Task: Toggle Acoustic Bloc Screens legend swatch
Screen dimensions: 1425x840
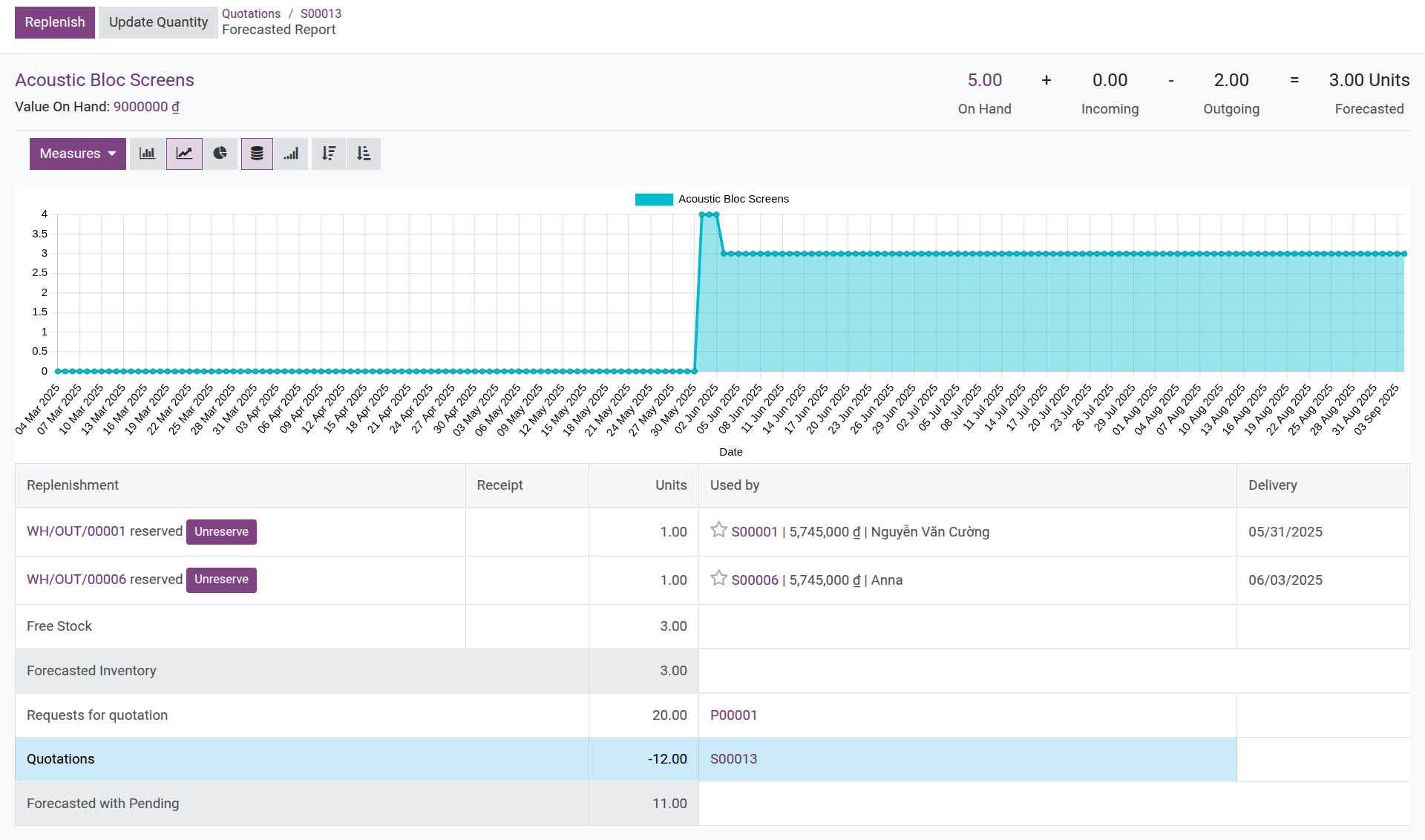Action: 654,199
